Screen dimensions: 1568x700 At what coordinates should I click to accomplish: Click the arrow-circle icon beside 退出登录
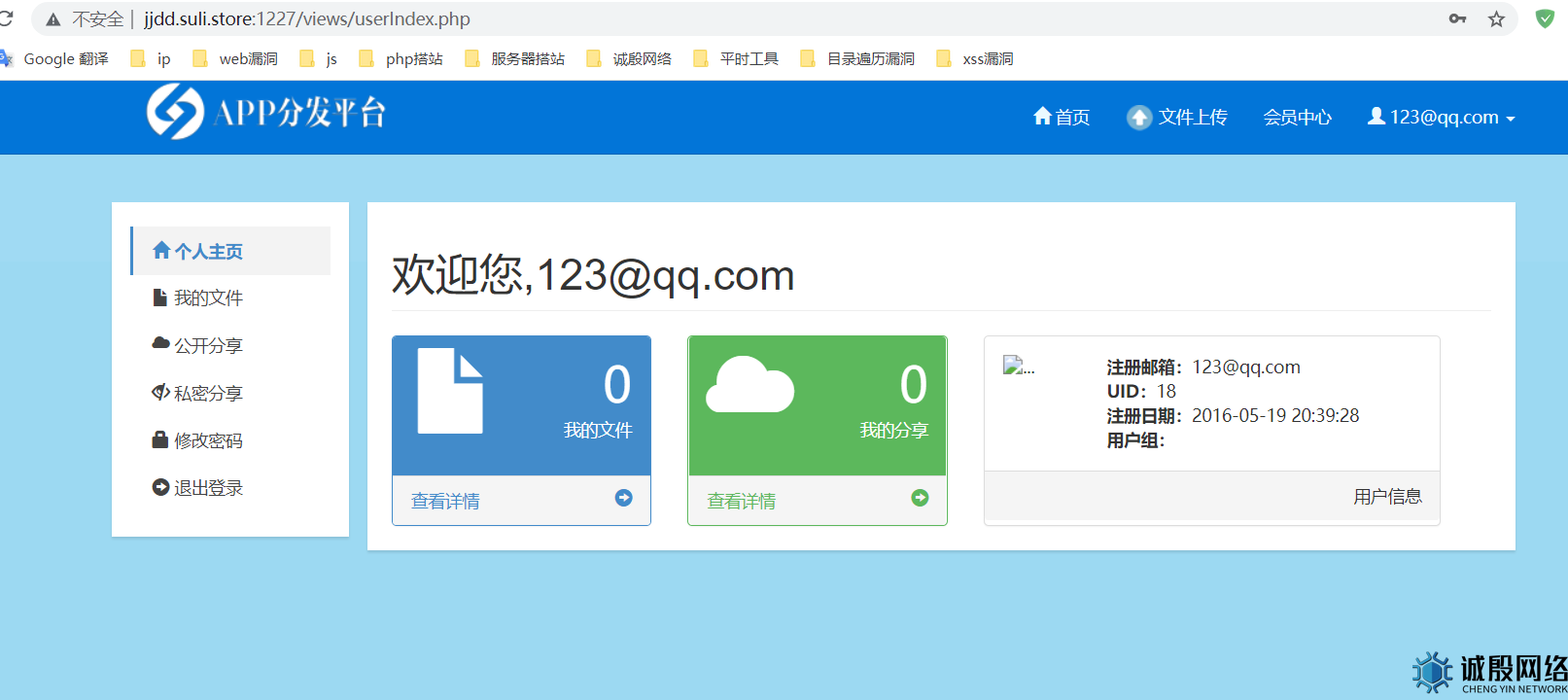(161, 487)
